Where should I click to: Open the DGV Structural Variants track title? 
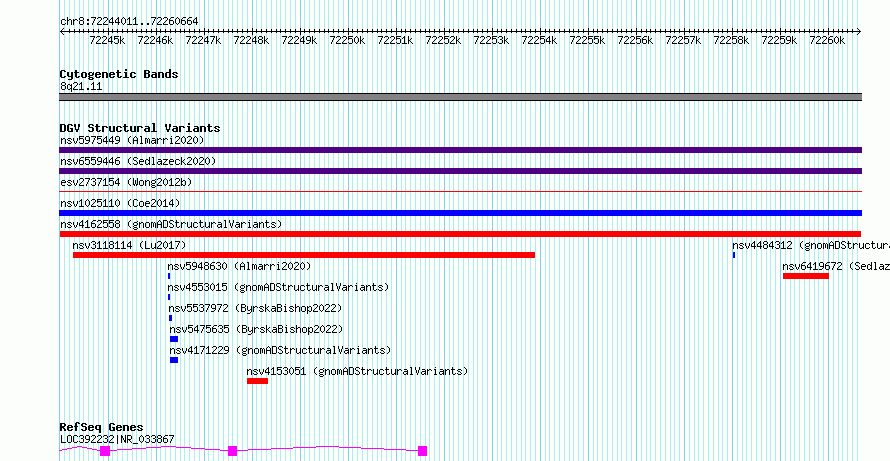[140, 128]
